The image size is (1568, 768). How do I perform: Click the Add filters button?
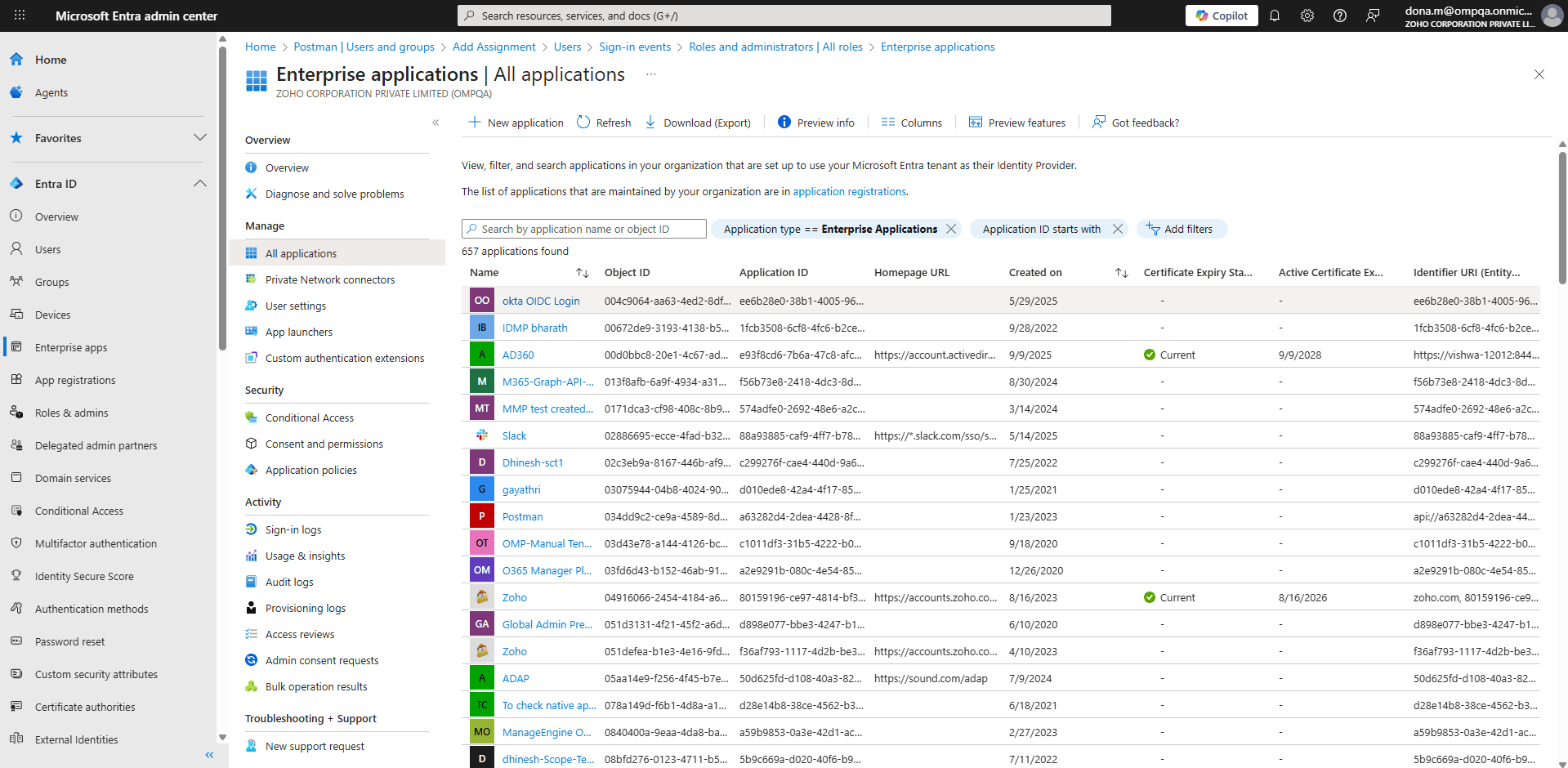1182,229
